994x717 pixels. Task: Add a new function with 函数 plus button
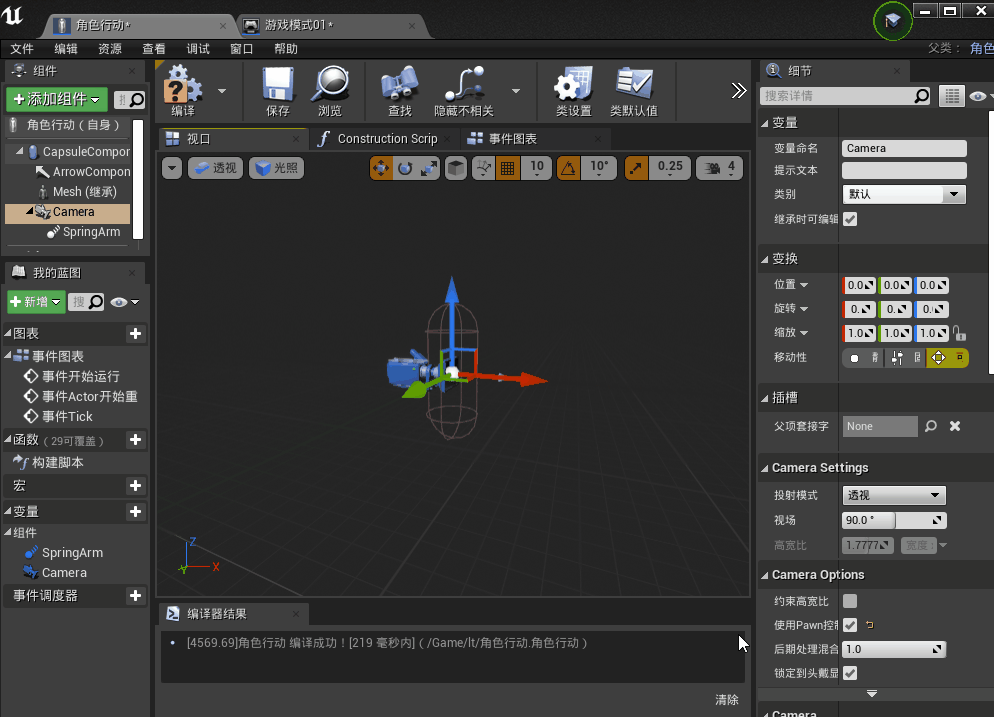(135, 440)
